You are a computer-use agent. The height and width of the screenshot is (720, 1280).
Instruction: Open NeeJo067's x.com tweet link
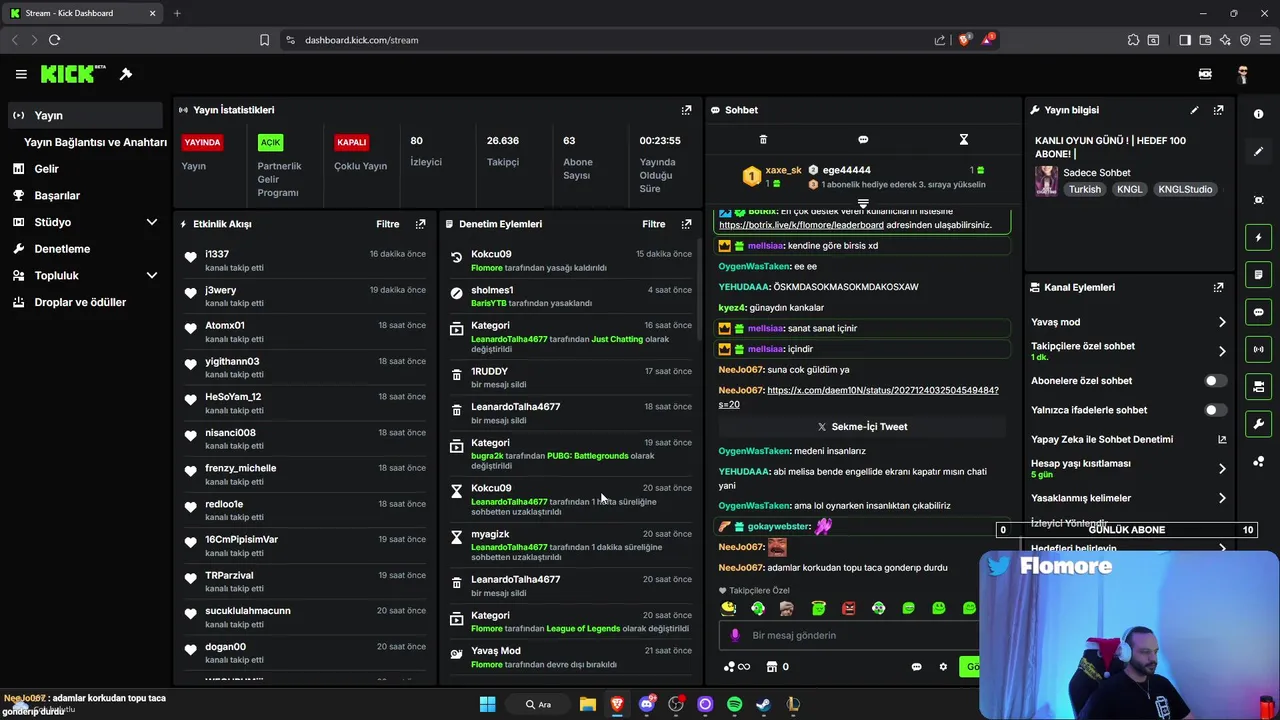pyautogui.click(x=858, y=397)
